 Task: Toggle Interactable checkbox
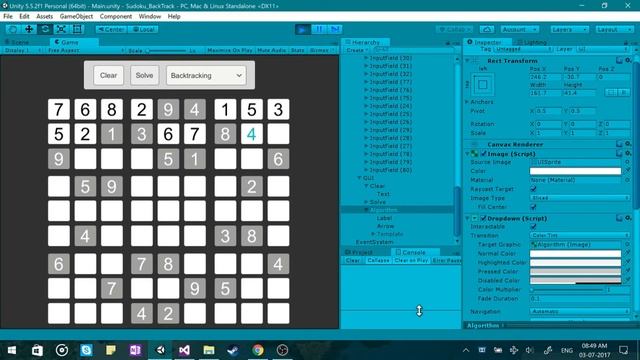coord(533,227)
